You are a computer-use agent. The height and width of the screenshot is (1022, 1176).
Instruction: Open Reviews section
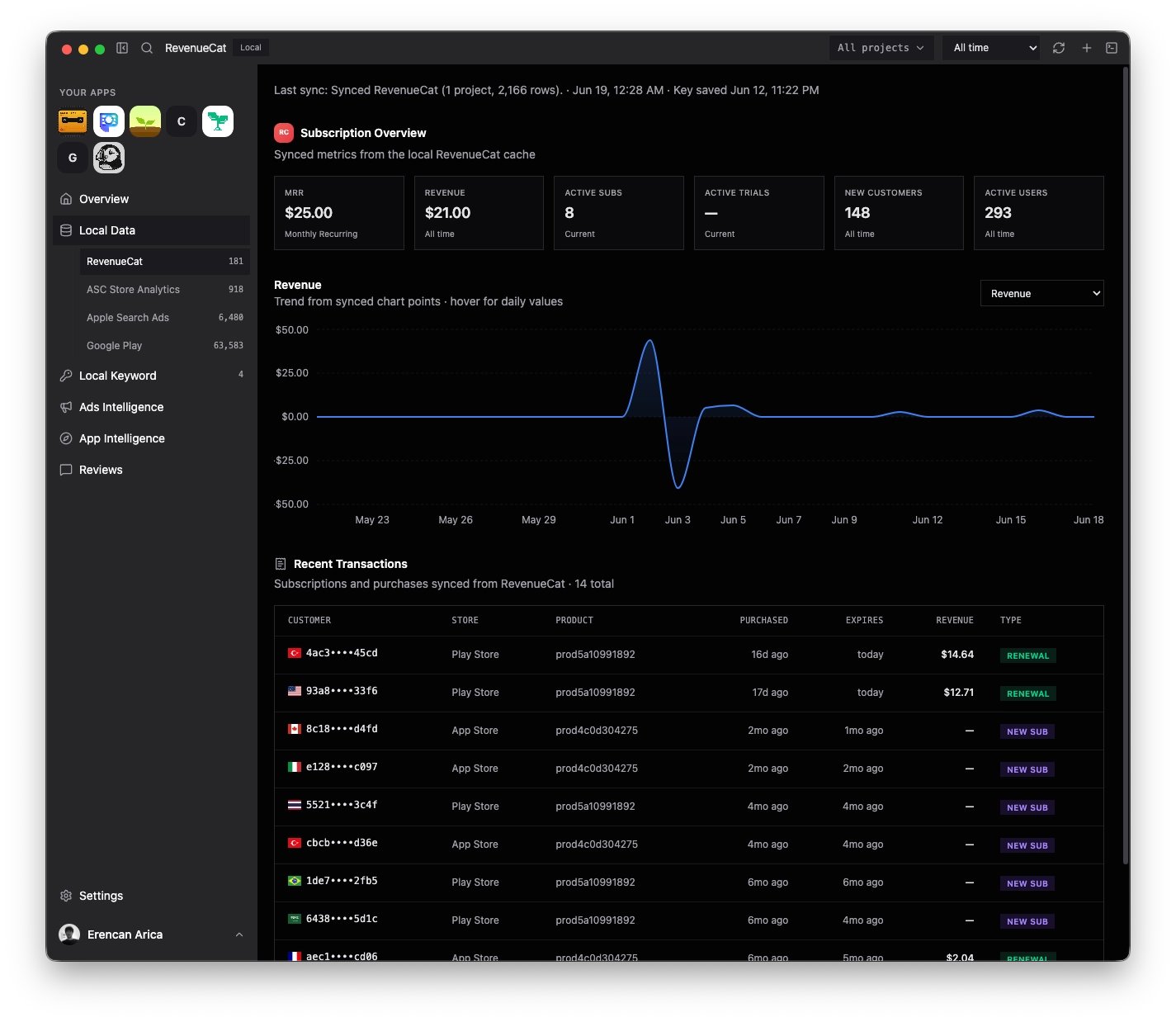pos(152,470)
